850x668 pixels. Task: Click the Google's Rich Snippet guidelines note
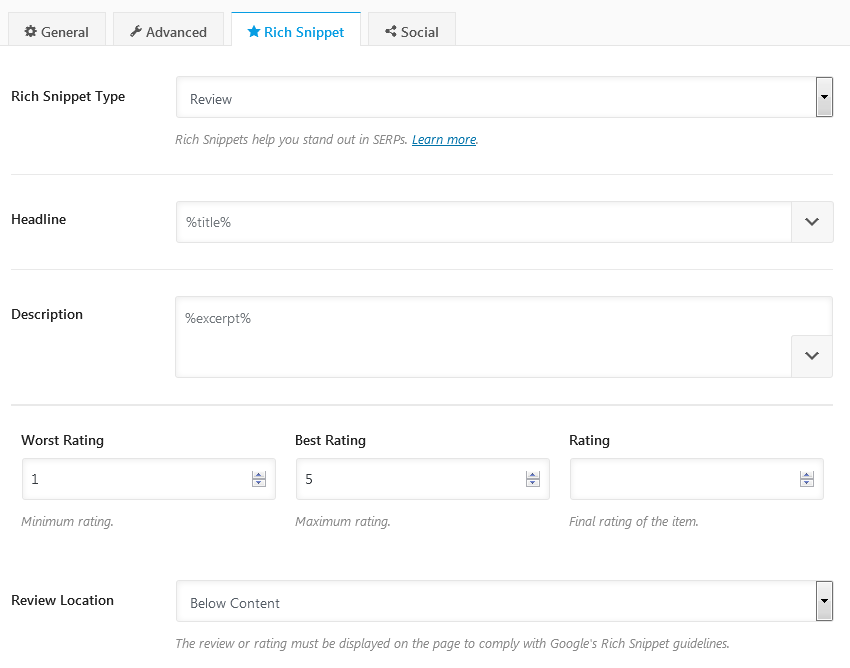point(453,644)
